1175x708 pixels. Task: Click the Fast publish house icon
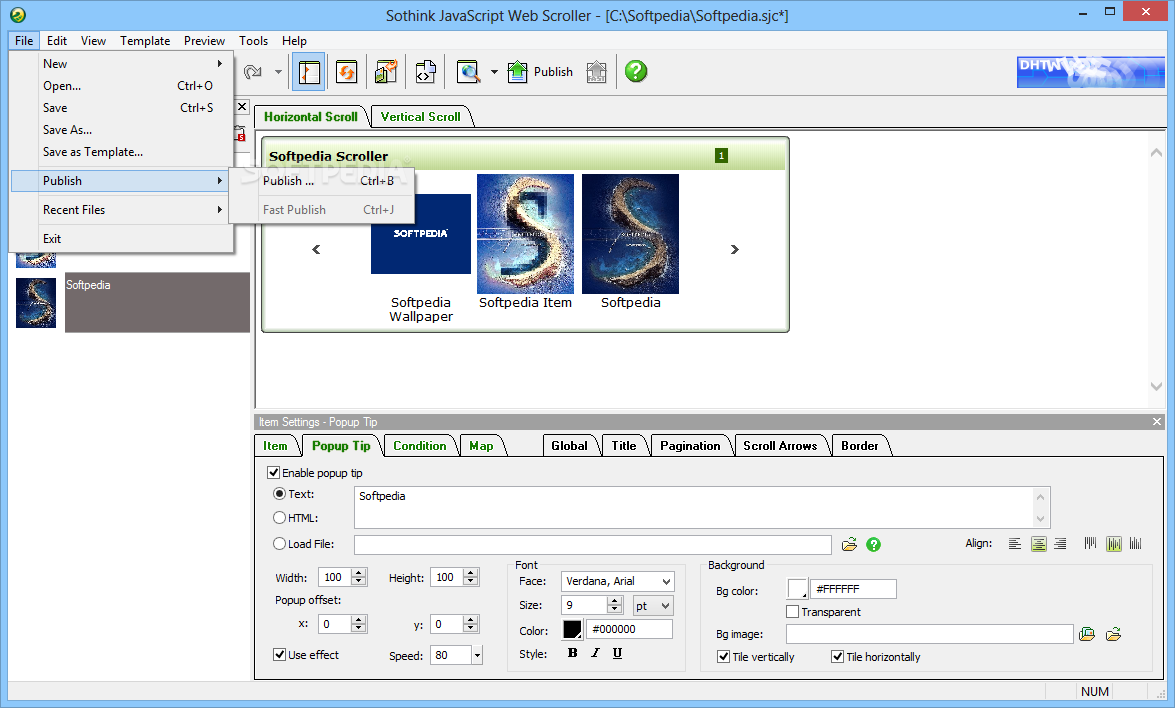(596, 72)
